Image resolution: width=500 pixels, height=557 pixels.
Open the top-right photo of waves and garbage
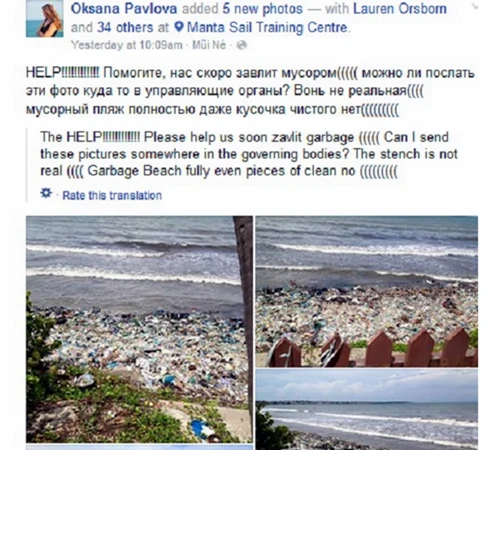(366, 291)
